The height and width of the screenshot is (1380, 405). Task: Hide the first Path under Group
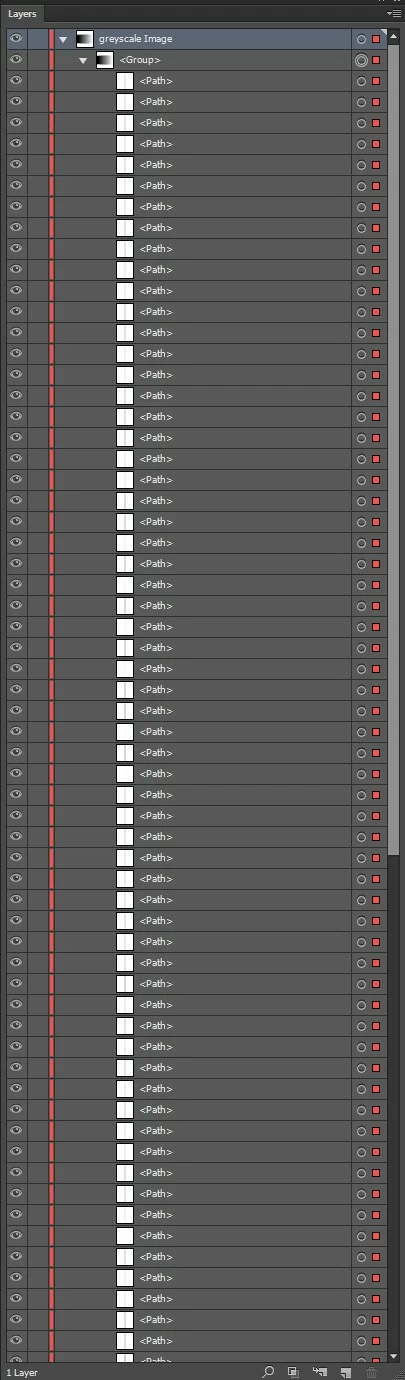[x=16, y=81]
